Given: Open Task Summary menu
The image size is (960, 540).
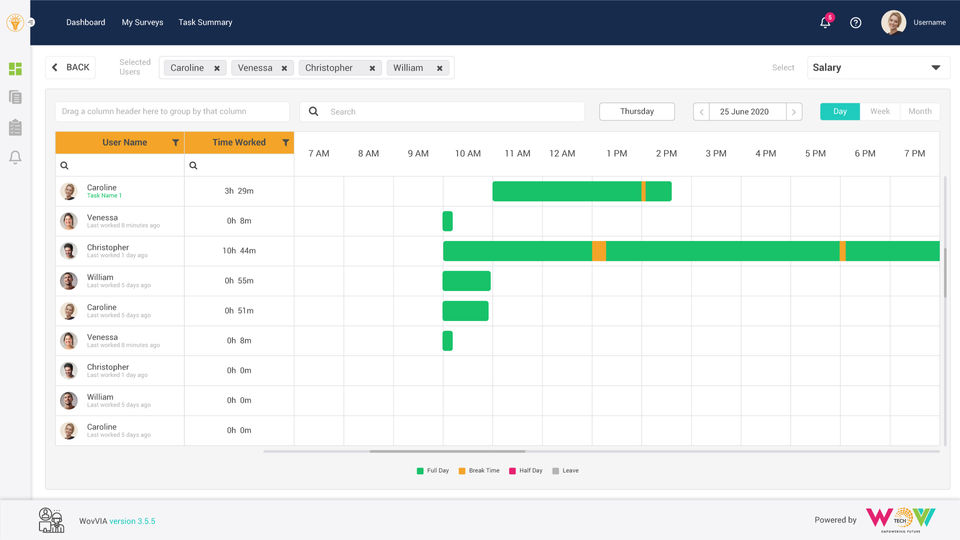Looking at the screenshot, I should (205, 22).
